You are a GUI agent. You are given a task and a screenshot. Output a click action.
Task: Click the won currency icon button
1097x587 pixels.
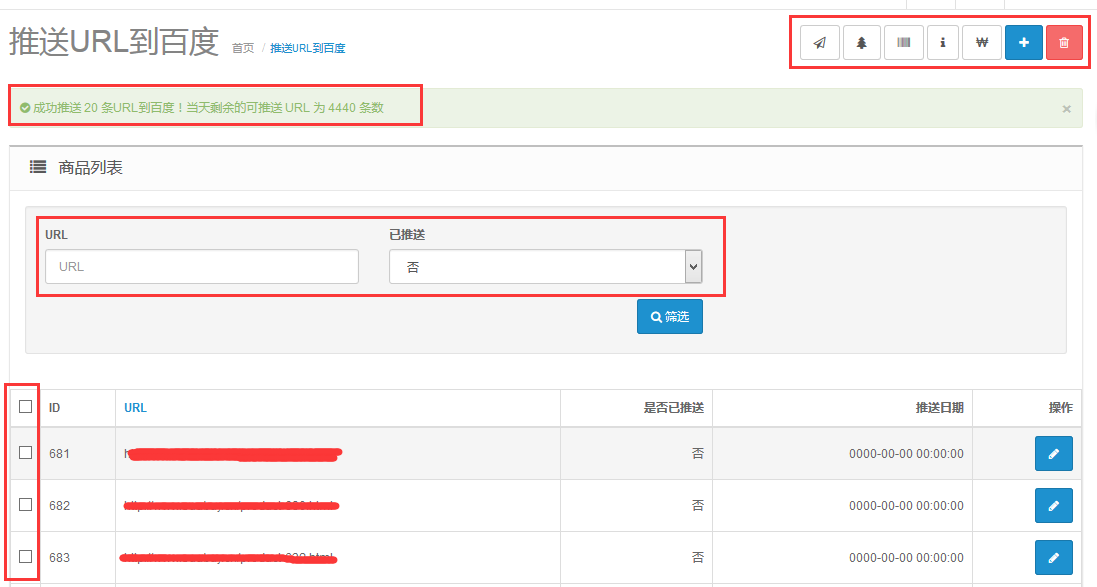982,43
